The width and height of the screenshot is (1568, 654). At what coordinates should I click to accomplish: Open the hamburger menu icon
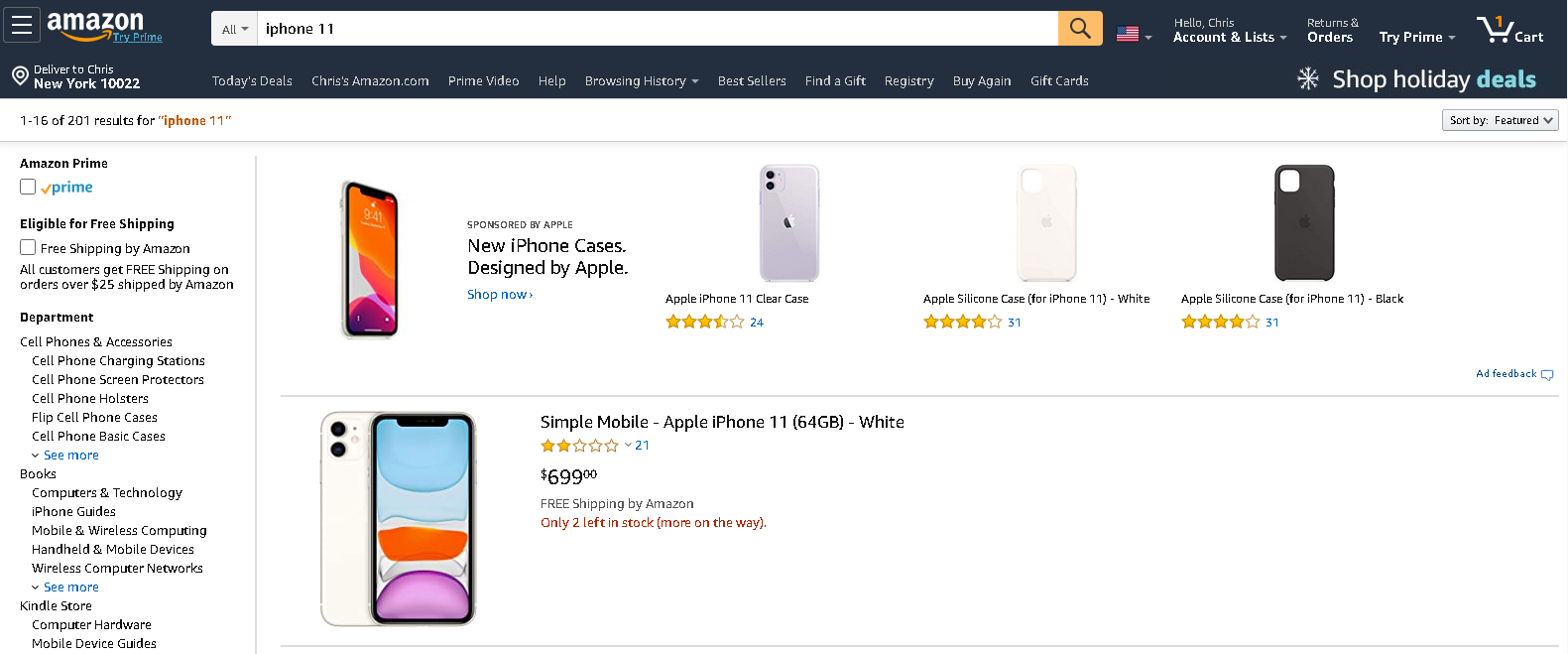(22, 26)
